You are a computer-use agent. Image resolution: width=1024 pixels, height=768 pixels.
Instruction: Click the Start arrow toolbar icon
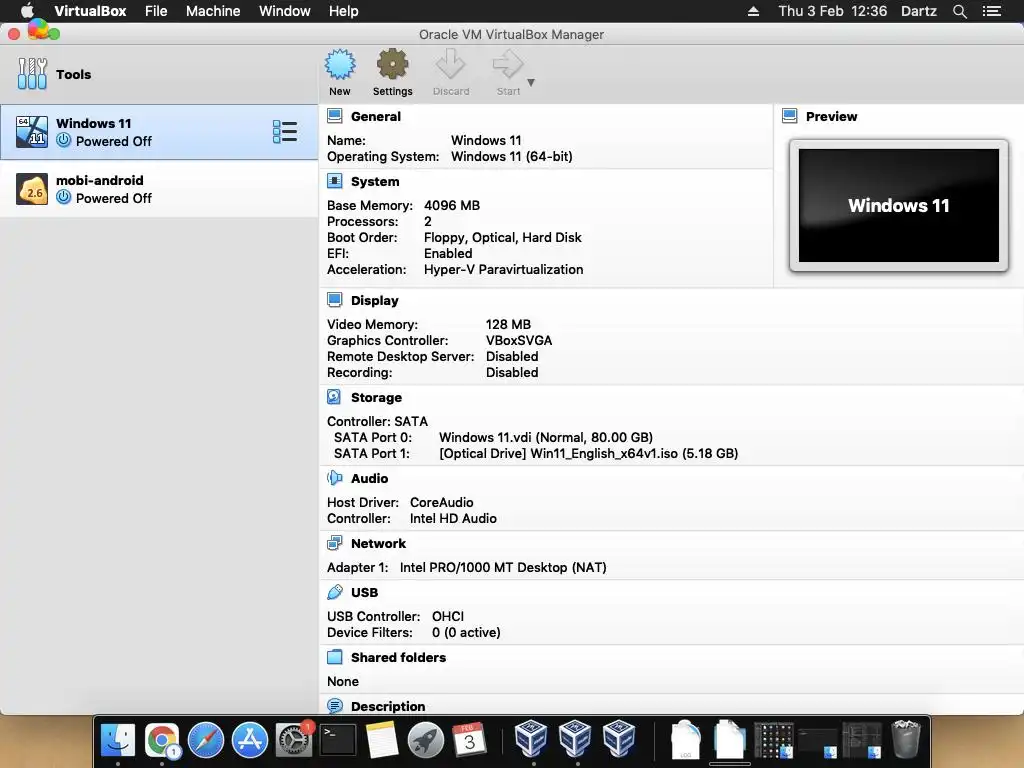[x=507, y=65]
